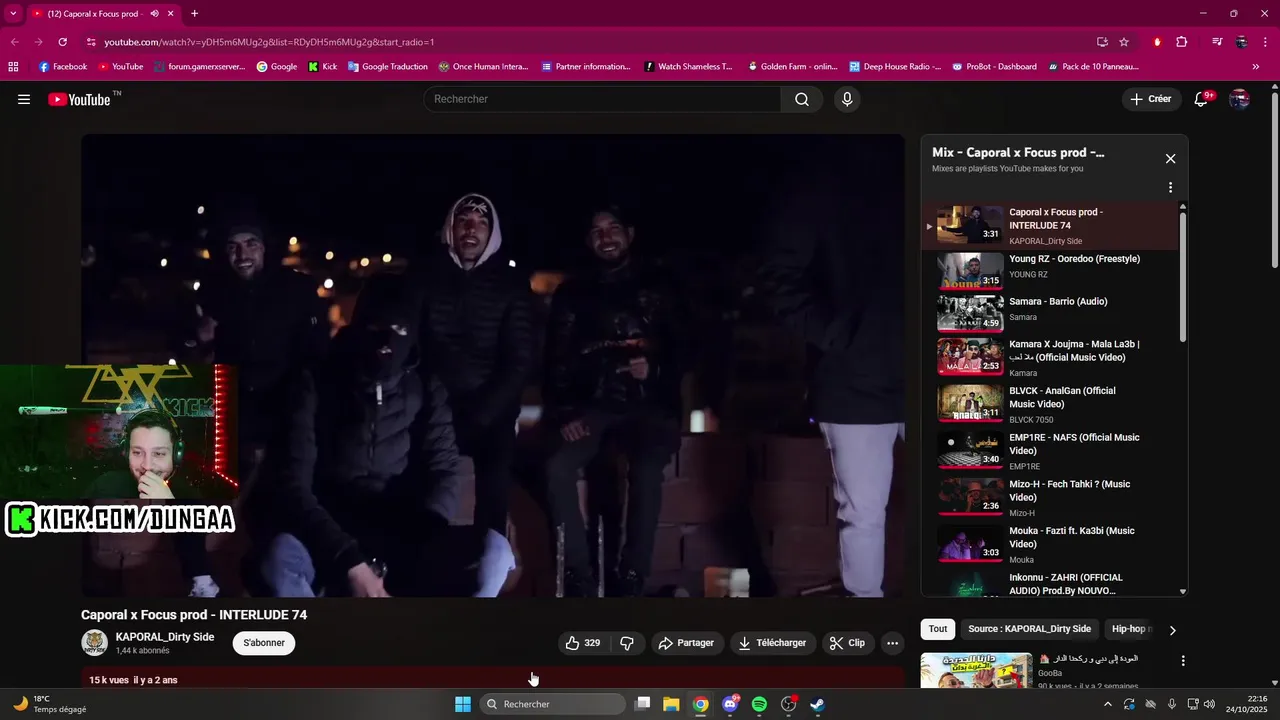Open new browser tab
The height and width of the screenshot is (720, 1280).
[x=194, y=14]
